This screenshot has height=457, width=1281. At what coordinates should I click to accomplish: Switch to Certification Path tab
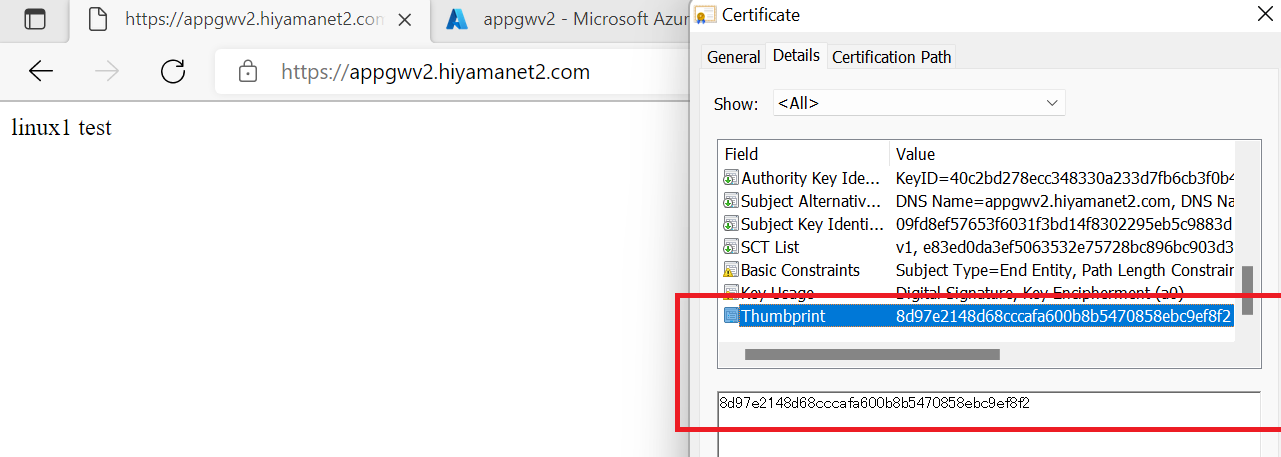pyautogui.click(x=892, y=57)
